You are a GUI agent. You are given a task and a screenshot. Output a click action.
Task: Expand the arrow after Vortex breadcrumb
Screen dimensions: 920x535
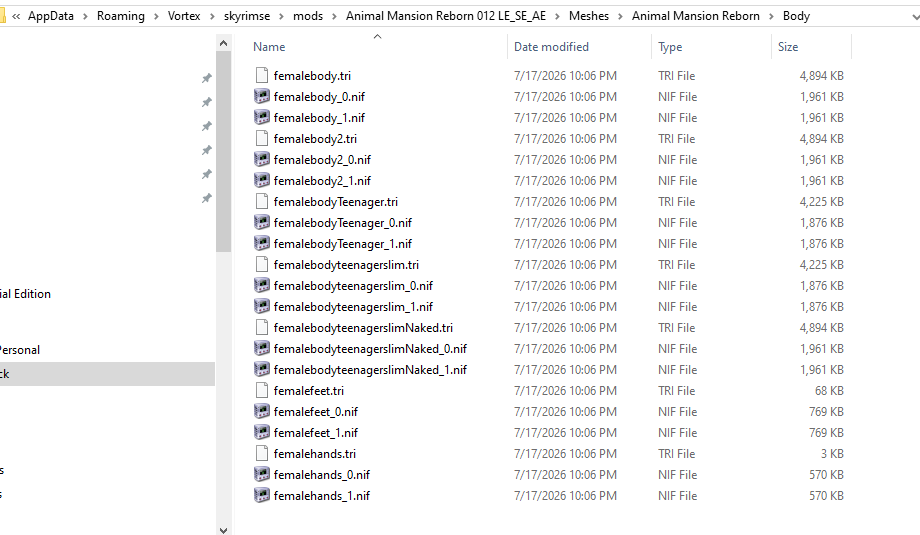point(212,16)
